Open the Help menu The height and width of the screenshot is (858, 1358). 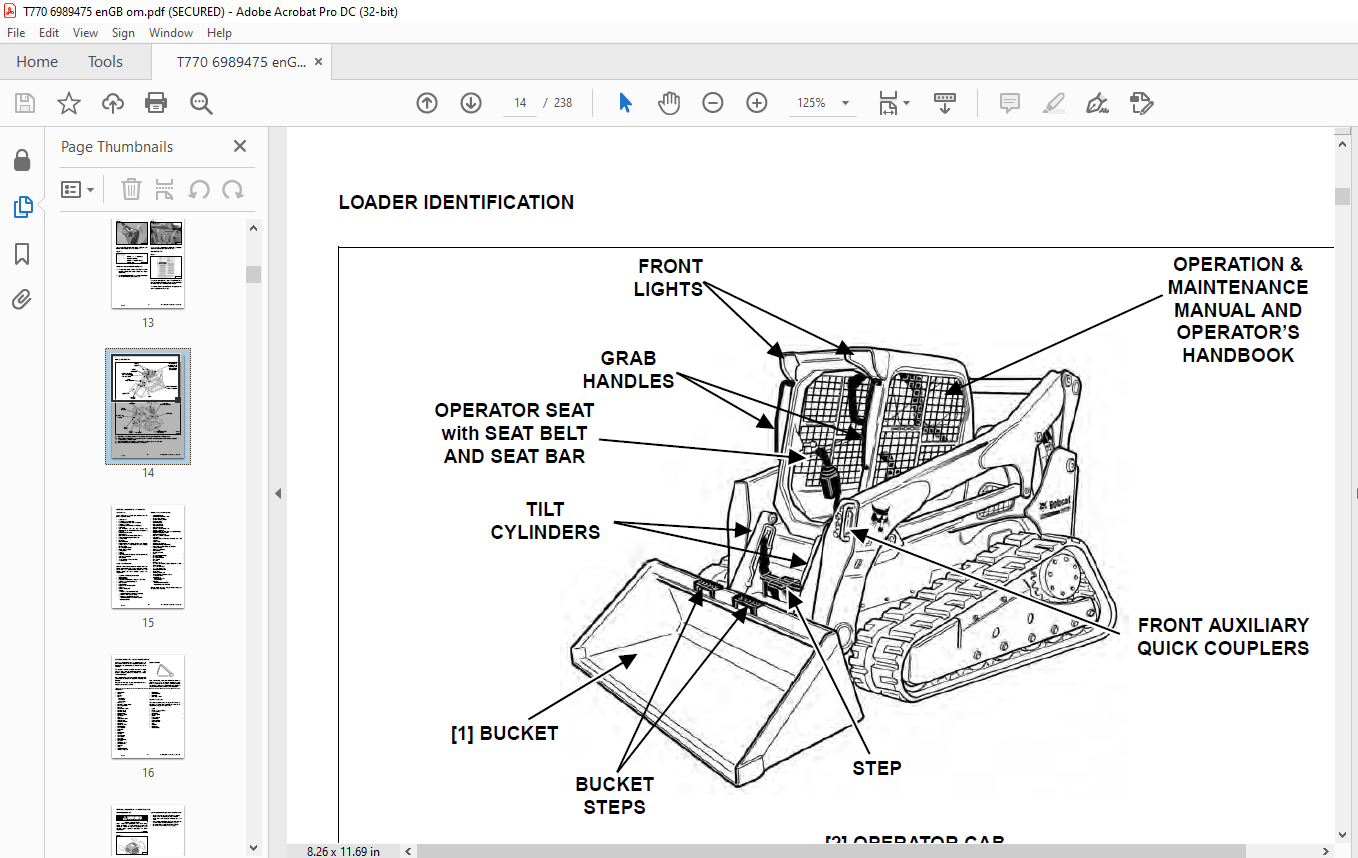pyautogui.click(x=219, y=33)
